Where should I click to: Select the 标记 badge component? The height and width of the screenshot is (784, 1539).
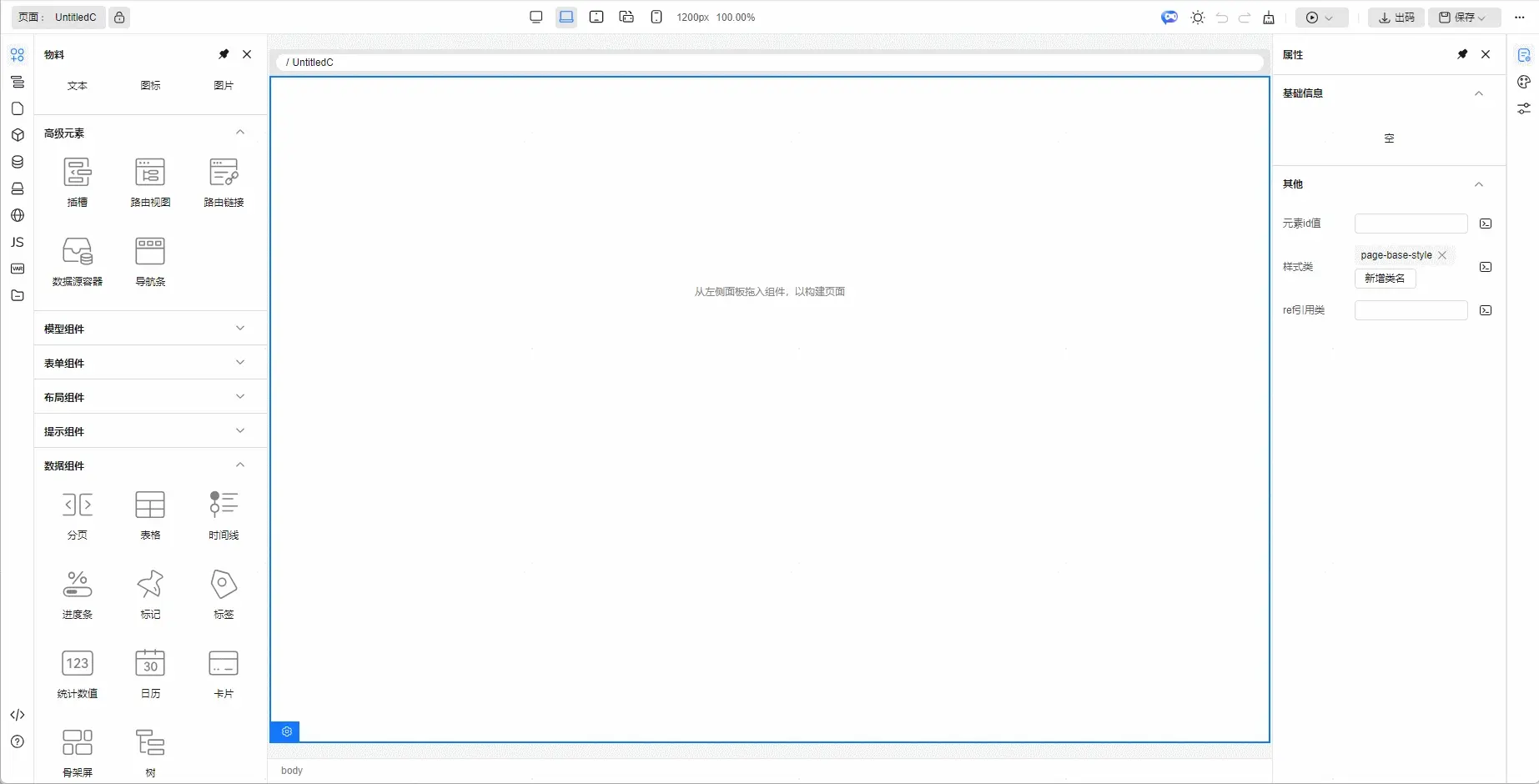click(x=150, y=594)
